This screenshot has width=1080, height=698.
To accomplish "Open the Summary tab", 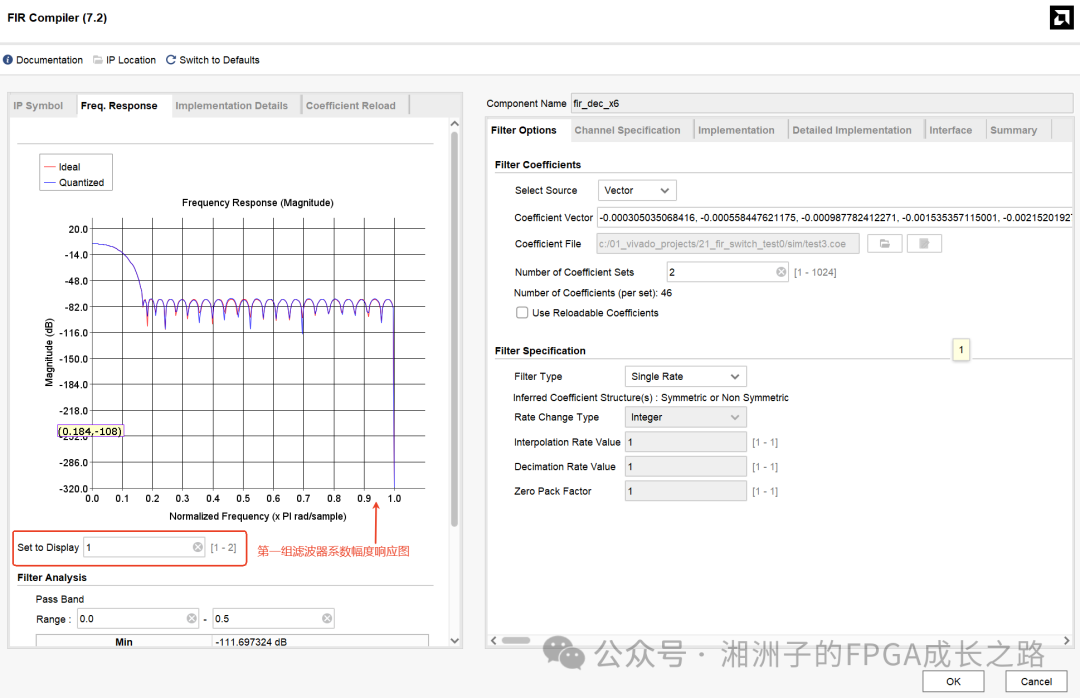I will 1013,130.
